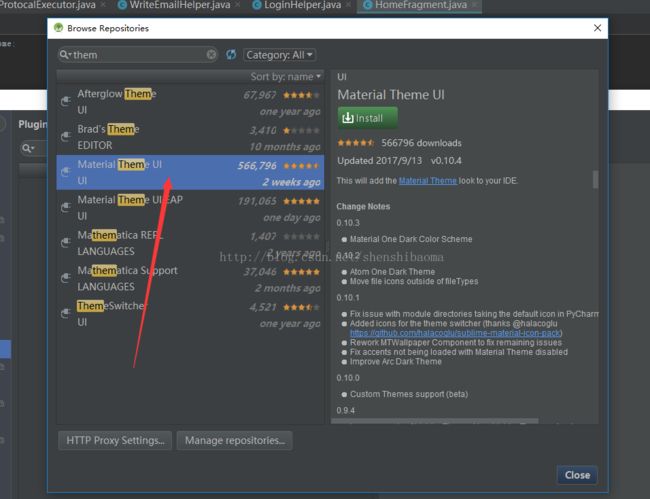650x499 pixels.
Task: Close the Browse Repositories dialog with Close button
Action: 577,475
